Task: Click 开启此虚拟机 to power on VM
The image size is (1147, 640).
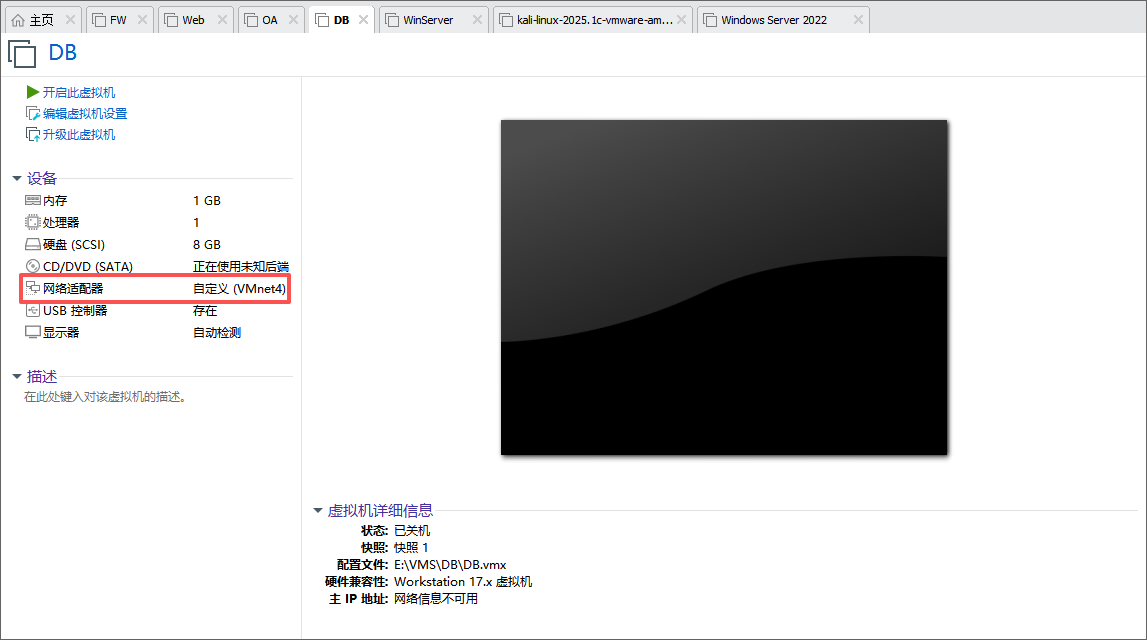Action: 78,92
